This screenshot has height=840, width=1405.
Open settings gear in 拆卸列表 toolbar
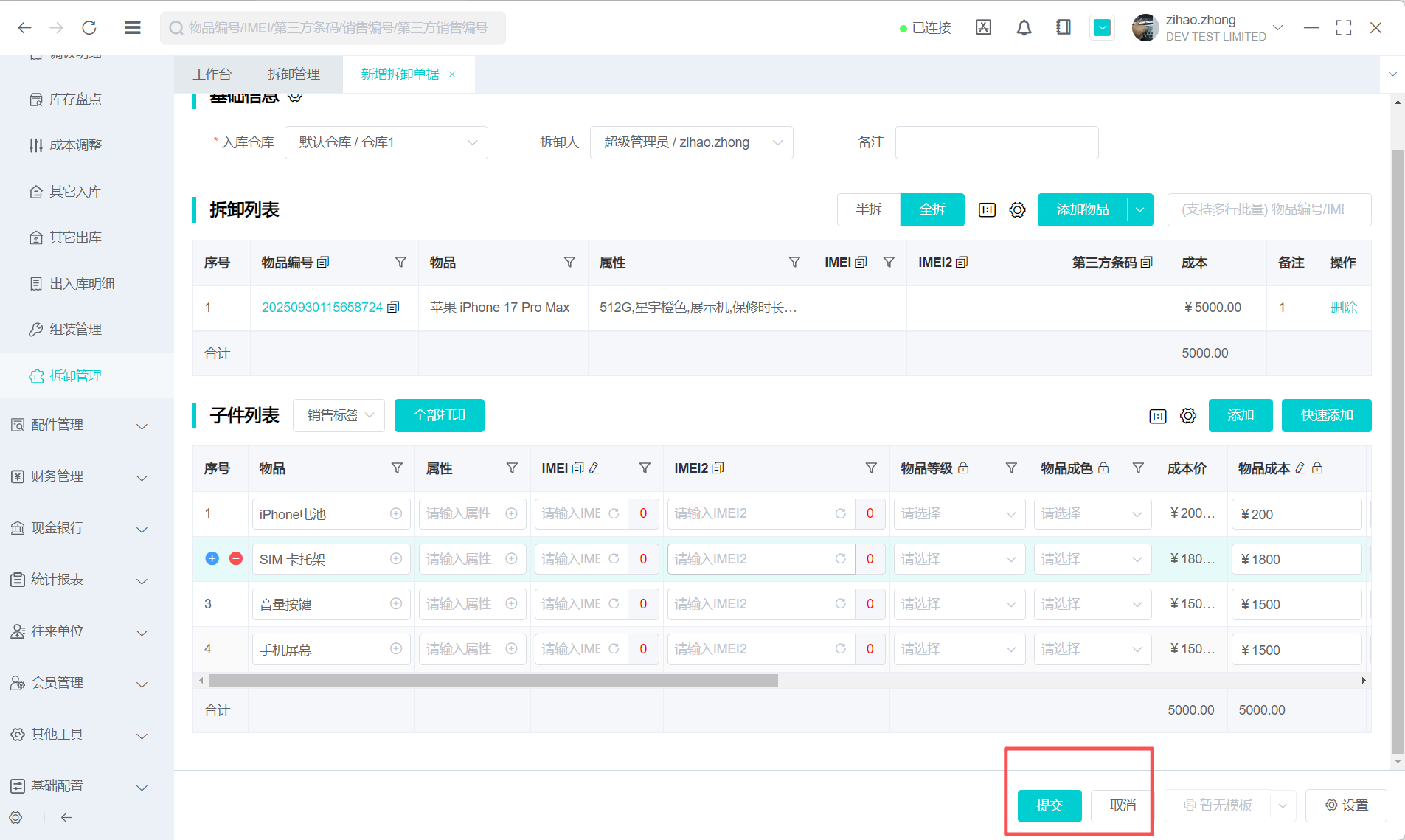point(1017,210)
